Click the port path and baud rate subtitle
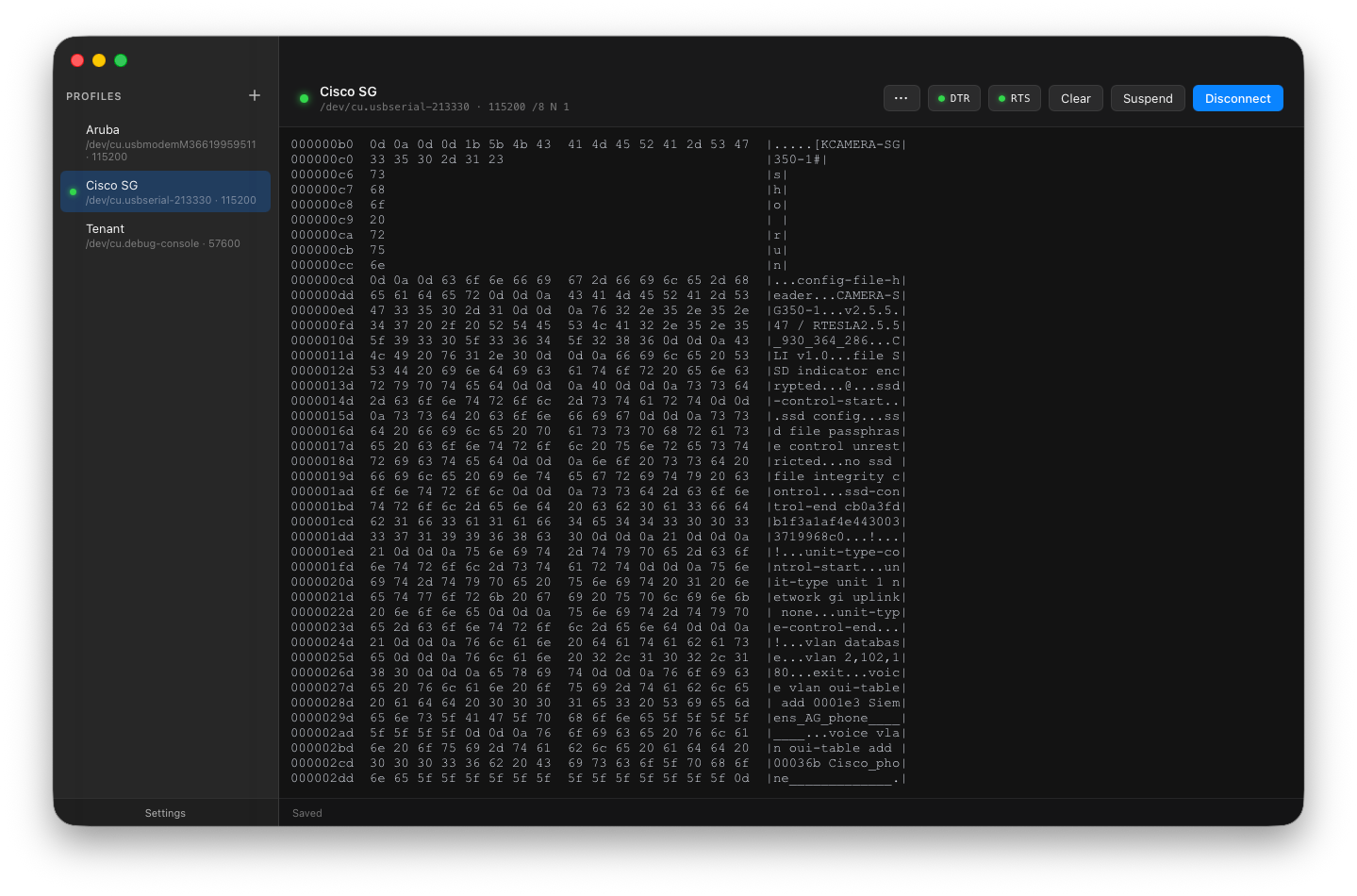 pos(444,108)
